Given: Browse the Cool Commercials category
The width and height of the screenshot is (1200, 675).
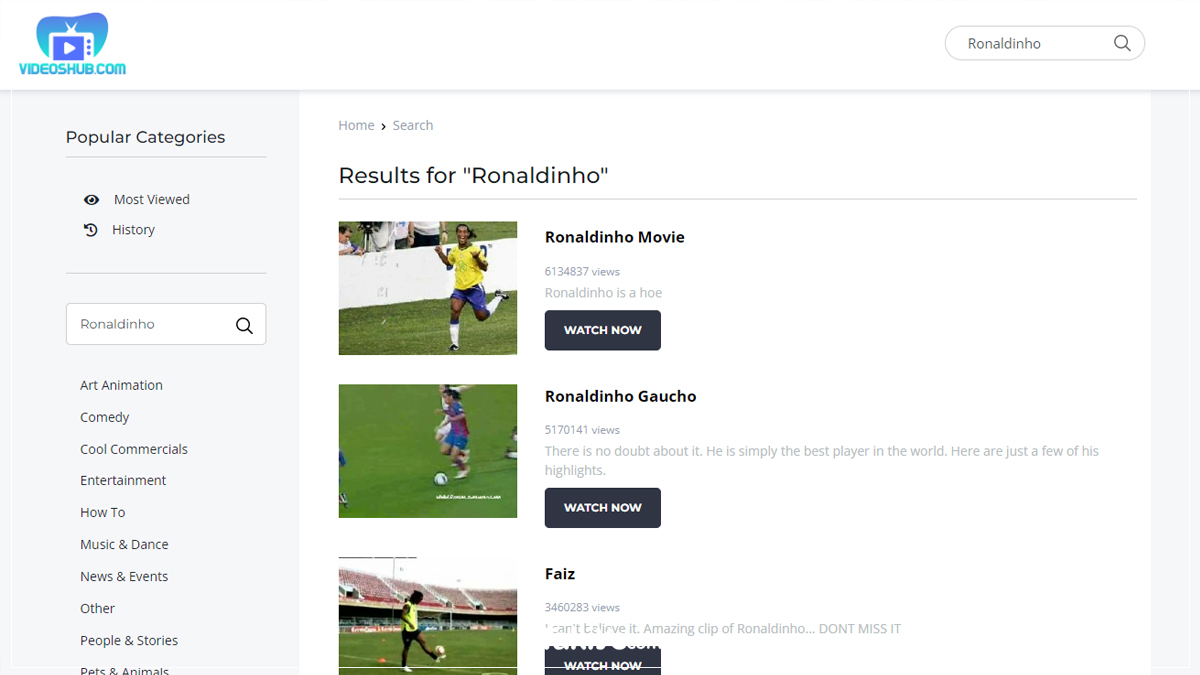Looking at the screenshot, I should 134,449.
